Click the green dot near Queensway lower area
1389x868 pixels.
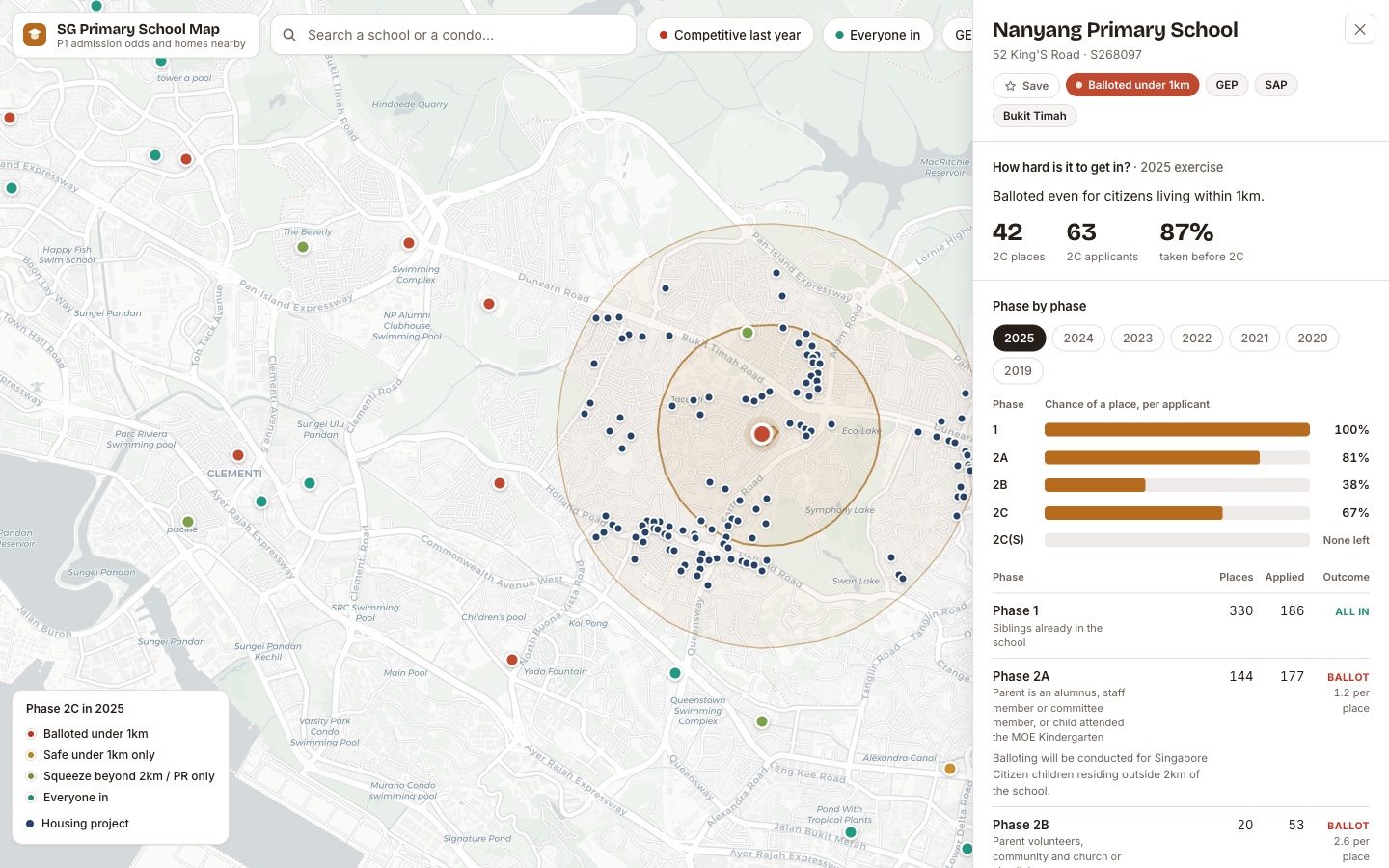pos(762,721)
